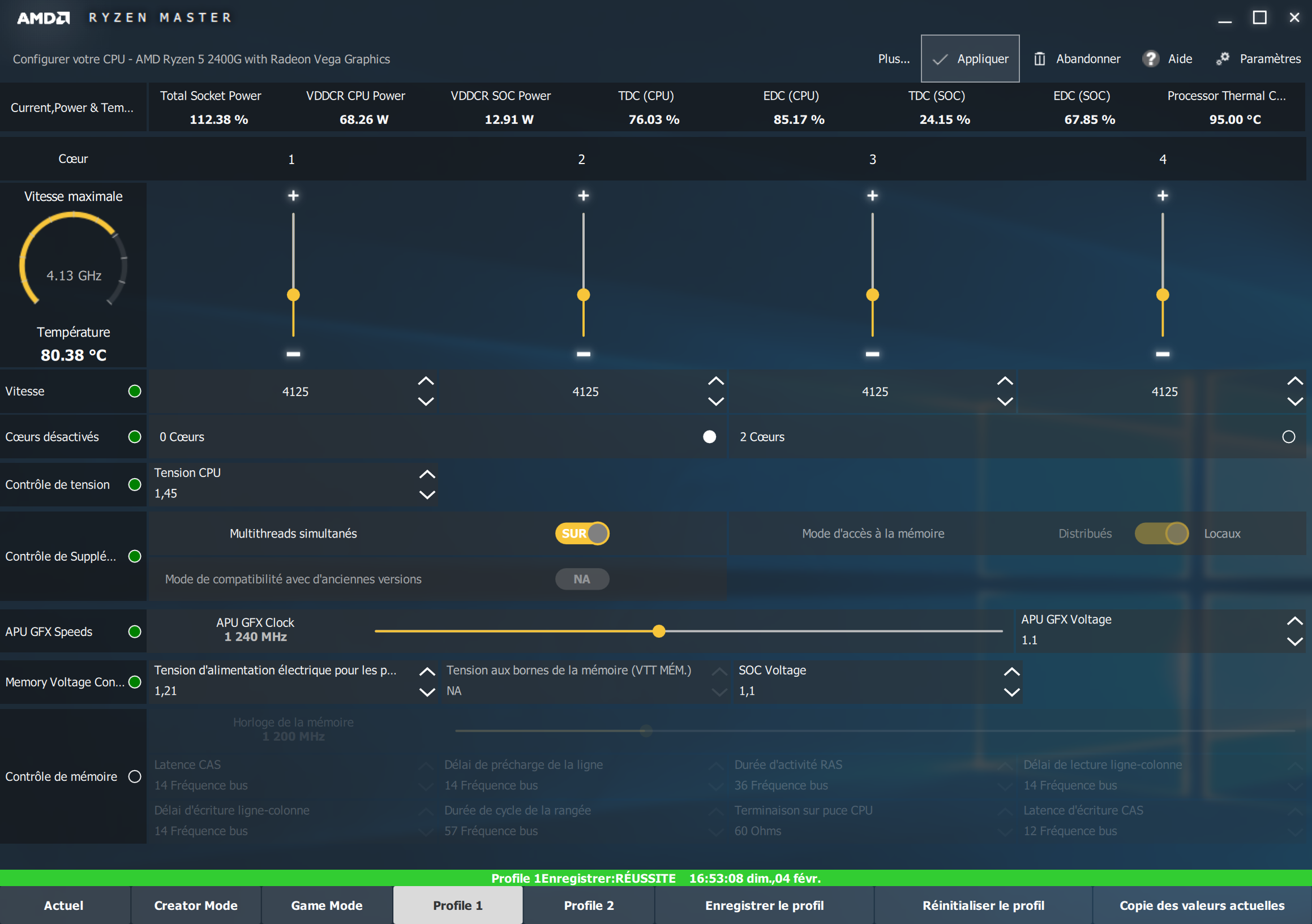Toggle Multithreads simultanés switch
Image resolution: width=1312 pixels, height=924 pixels.
(582, 534)
